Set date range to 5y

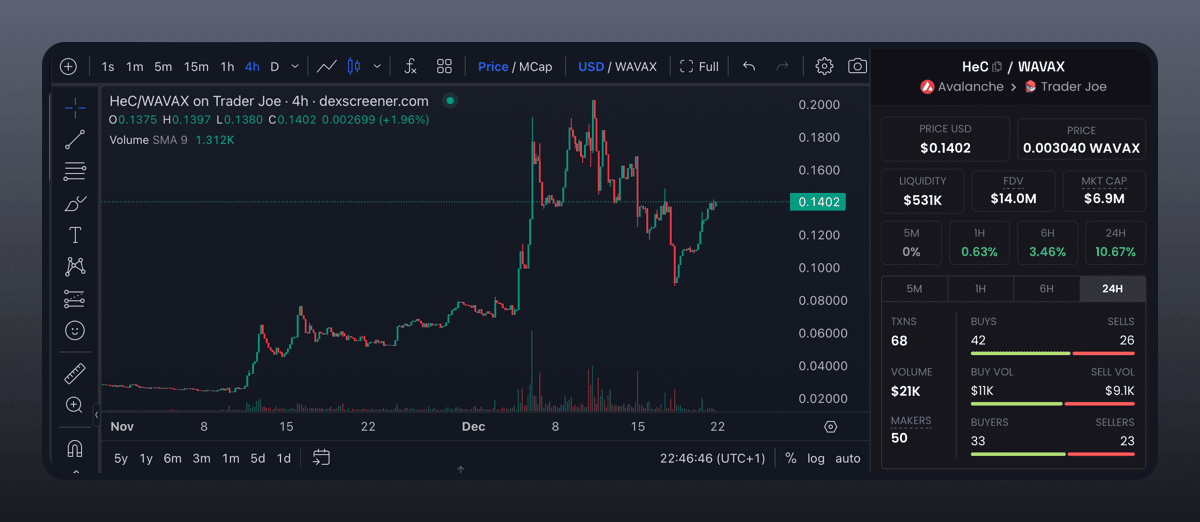pos(121,458)
